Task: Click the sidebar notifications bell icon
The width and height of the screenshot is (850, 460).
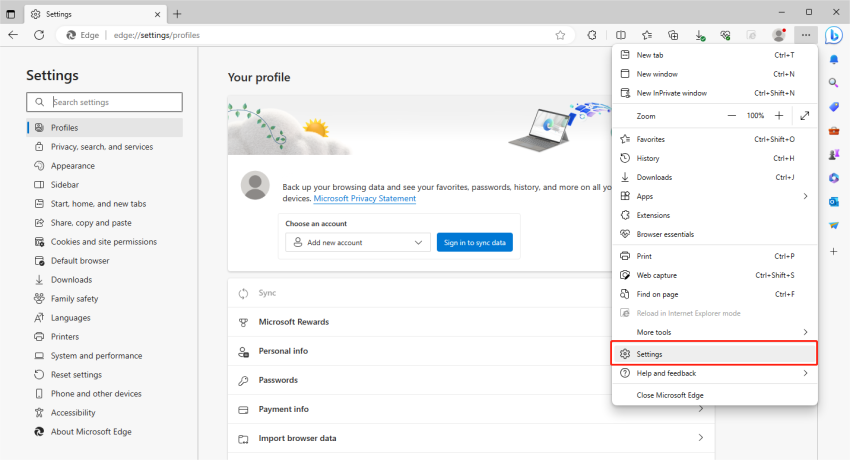Action: tap(833, 60)
